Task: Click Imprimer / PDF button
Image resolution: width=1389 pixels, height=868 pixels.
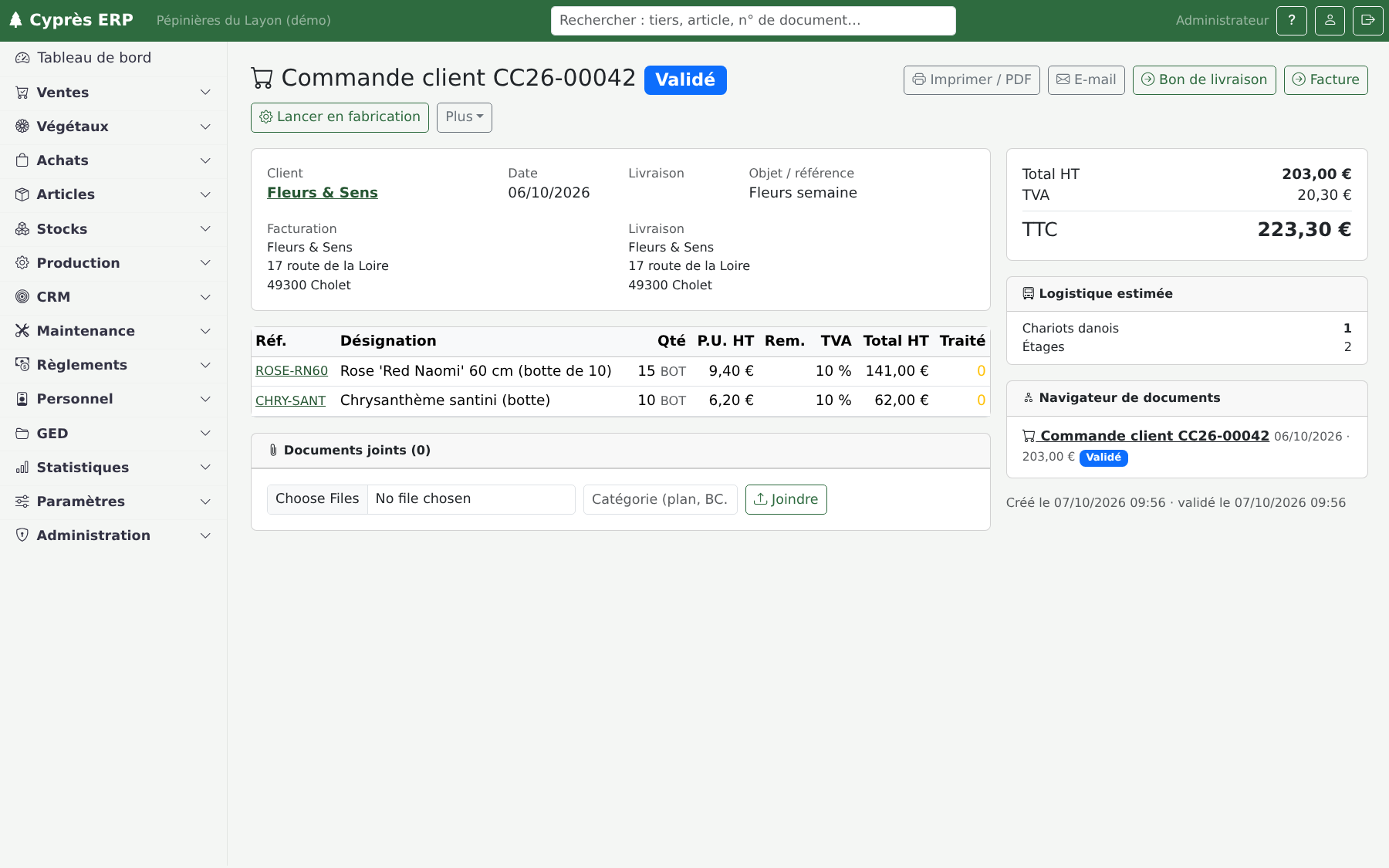Action: pyautogui.click(x=972, y=80)
